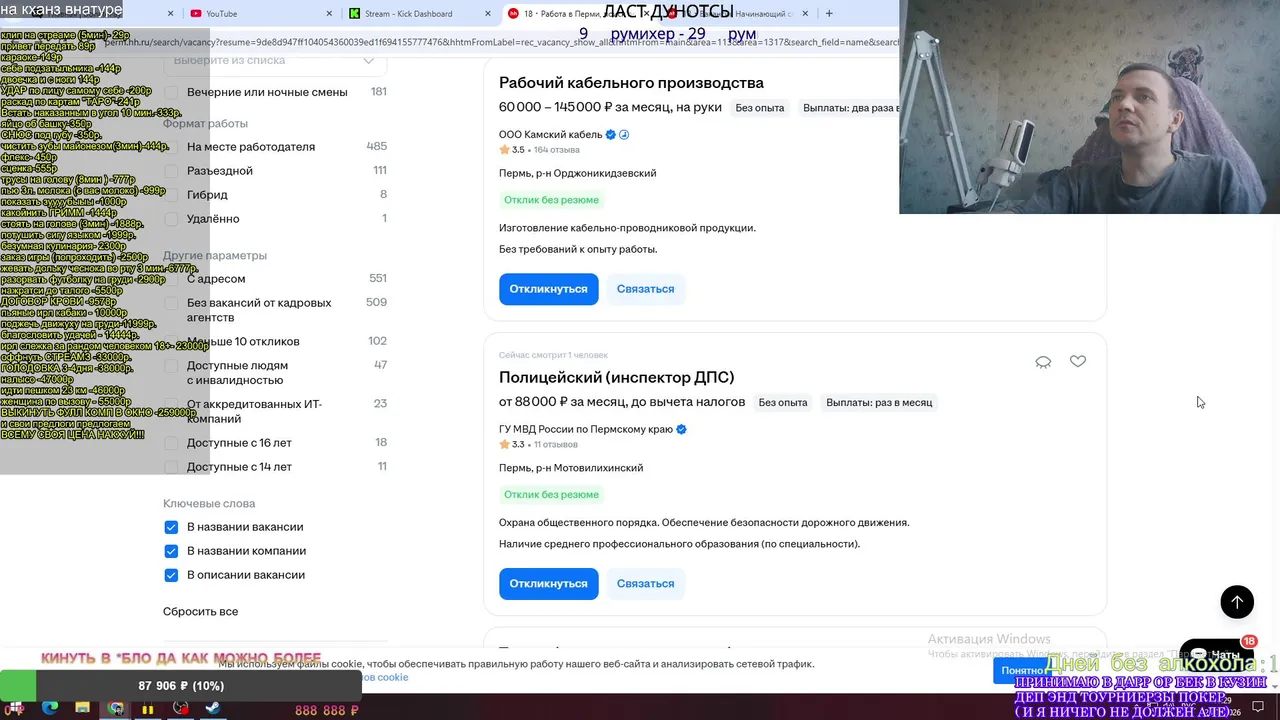The image size is (1280, 720).
Task: Uncheck В описании вакансии checkbox
Action: [171, 575]
